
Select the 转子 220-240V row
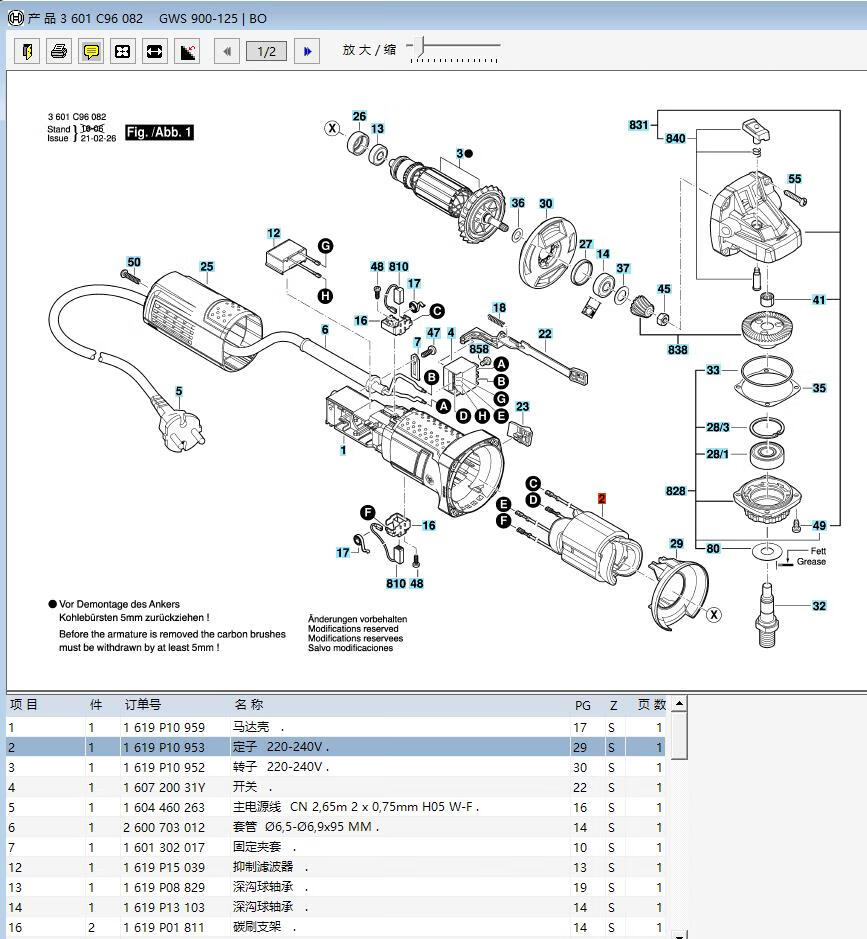335,767
